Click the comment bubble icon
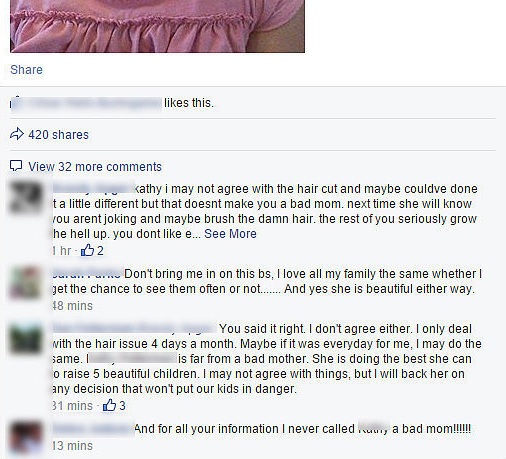 click(16, 166)
